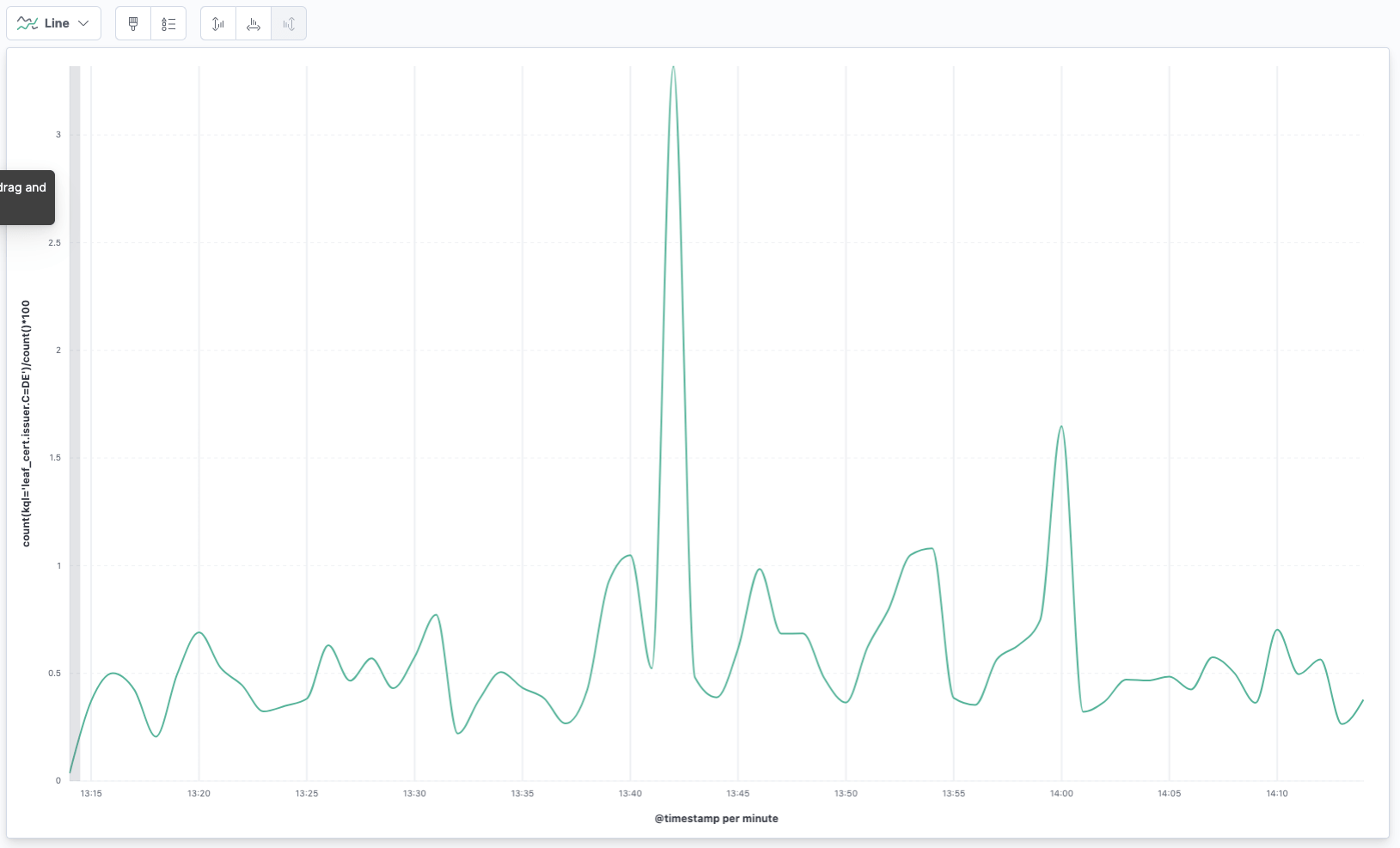Open left axis settings icon
The image size is (1400, 848).
[218, 23]
